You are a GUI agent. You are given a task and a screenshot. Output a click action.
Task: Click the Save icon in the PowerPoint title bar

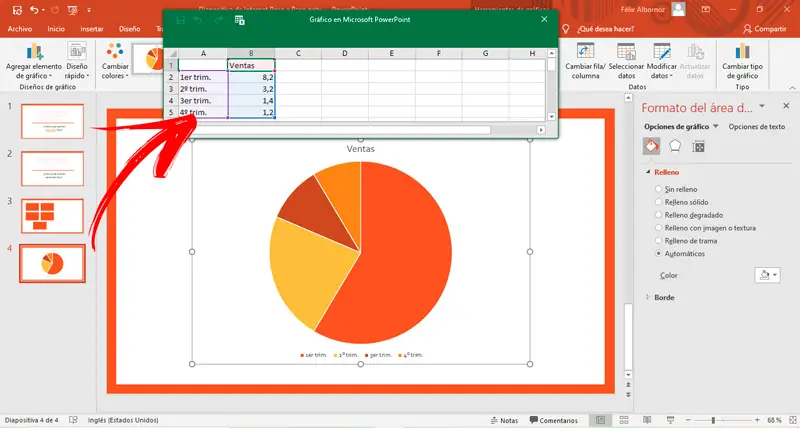coord(17,10)
